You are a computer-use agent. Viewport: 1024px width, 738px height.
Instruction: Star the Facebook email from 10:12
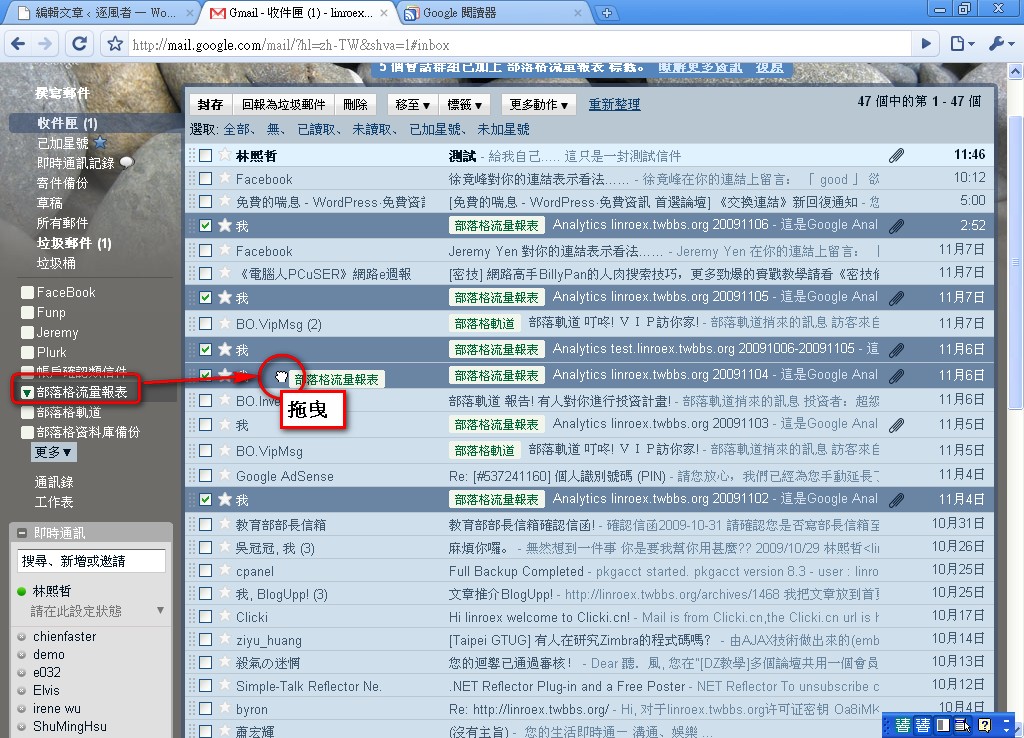[x=225, y=178]
